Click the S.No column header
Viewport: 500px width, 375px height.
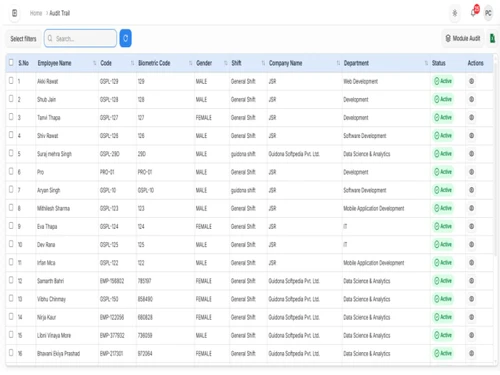tap(23, 63)
